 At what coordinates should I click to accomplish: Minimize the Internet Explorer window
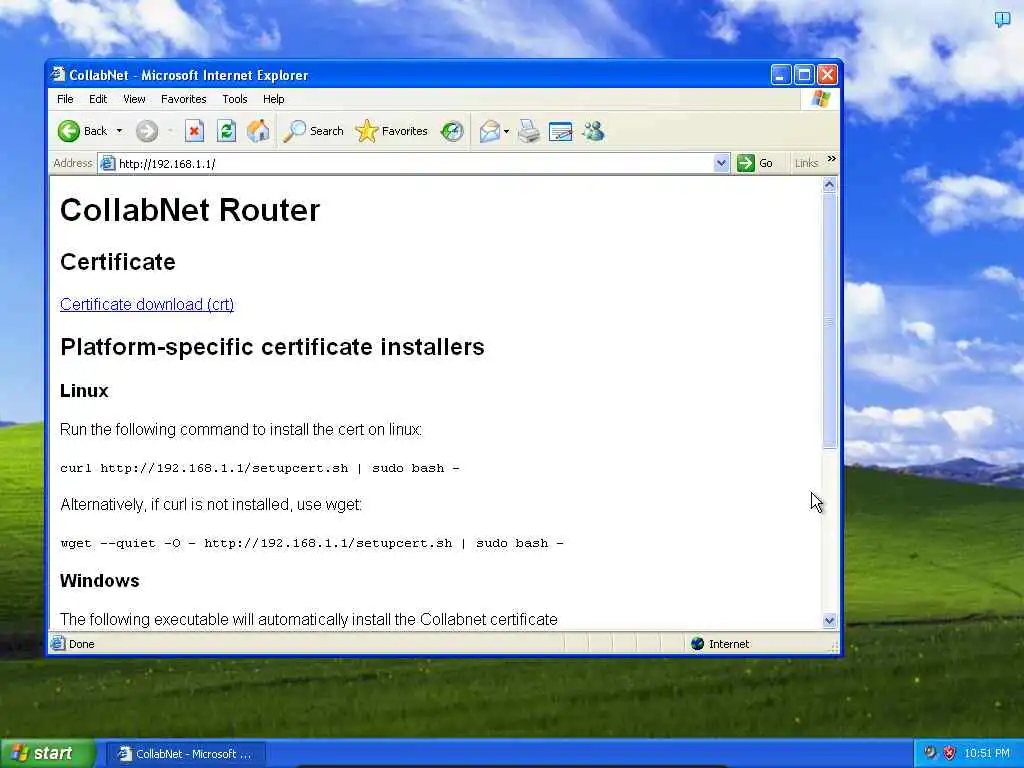[781, 75]
